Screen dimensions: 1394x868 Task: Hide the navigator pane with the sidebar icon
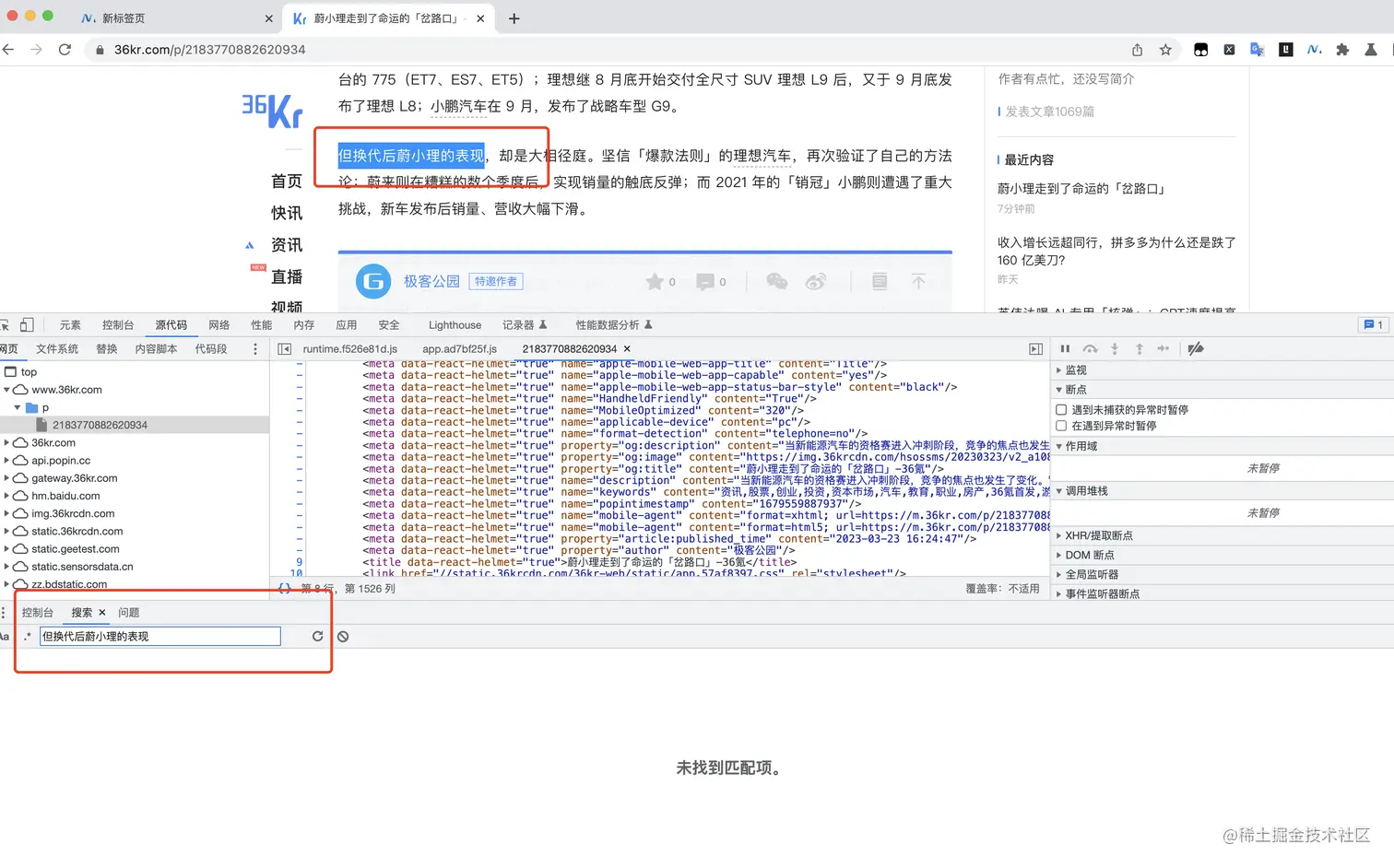click(285, 348)
